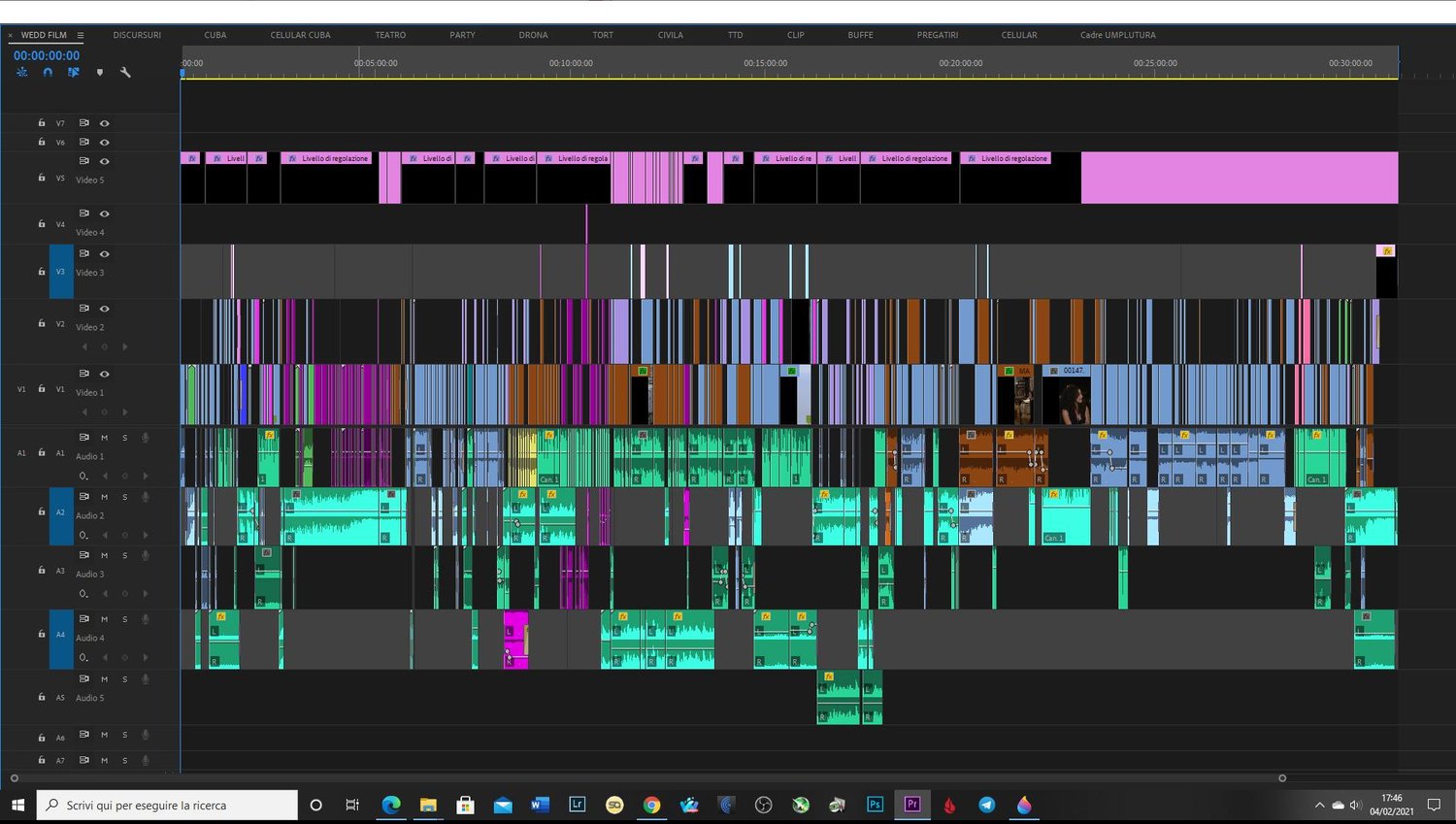Lock the Audio 2 track
The width and height of the screenshot is (1456, 824).
click(x=42, y=511)
